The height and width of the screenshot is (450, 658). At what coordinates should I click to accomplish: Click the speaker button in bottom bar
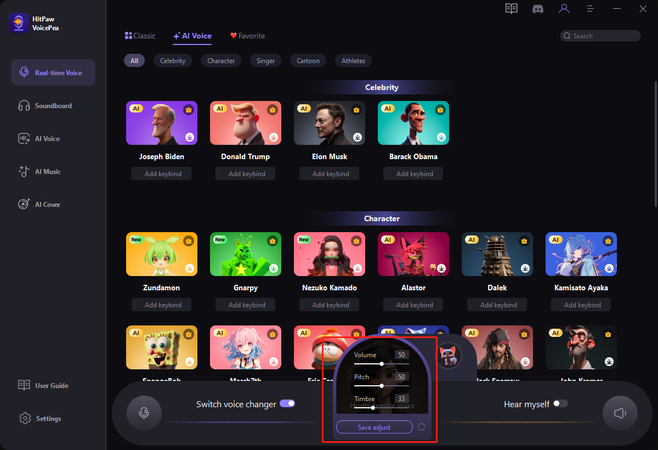tap(619, 412)
